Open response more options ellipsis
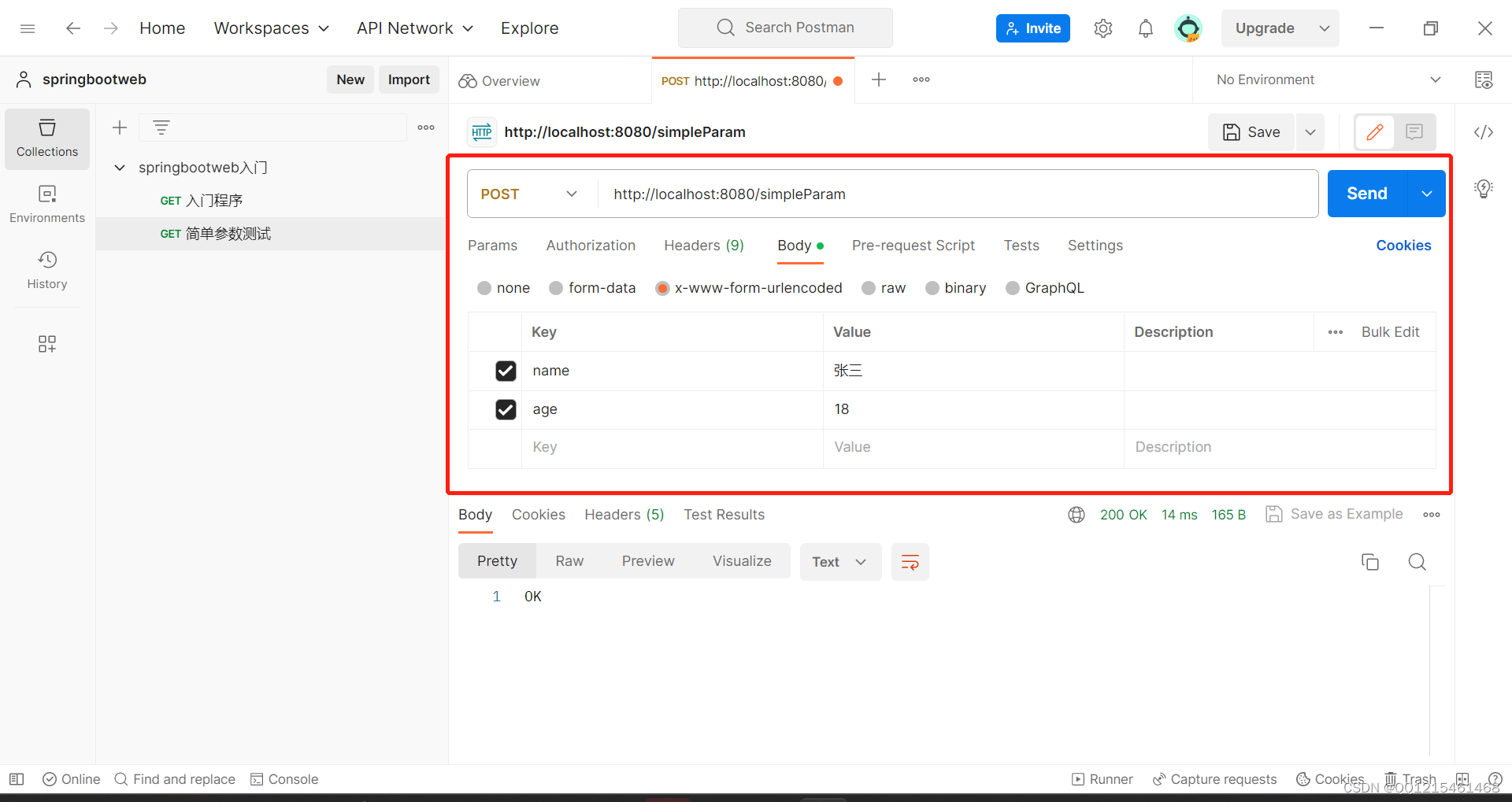Viewport: 1512px width, 802px height. [x=1432, y=515]
